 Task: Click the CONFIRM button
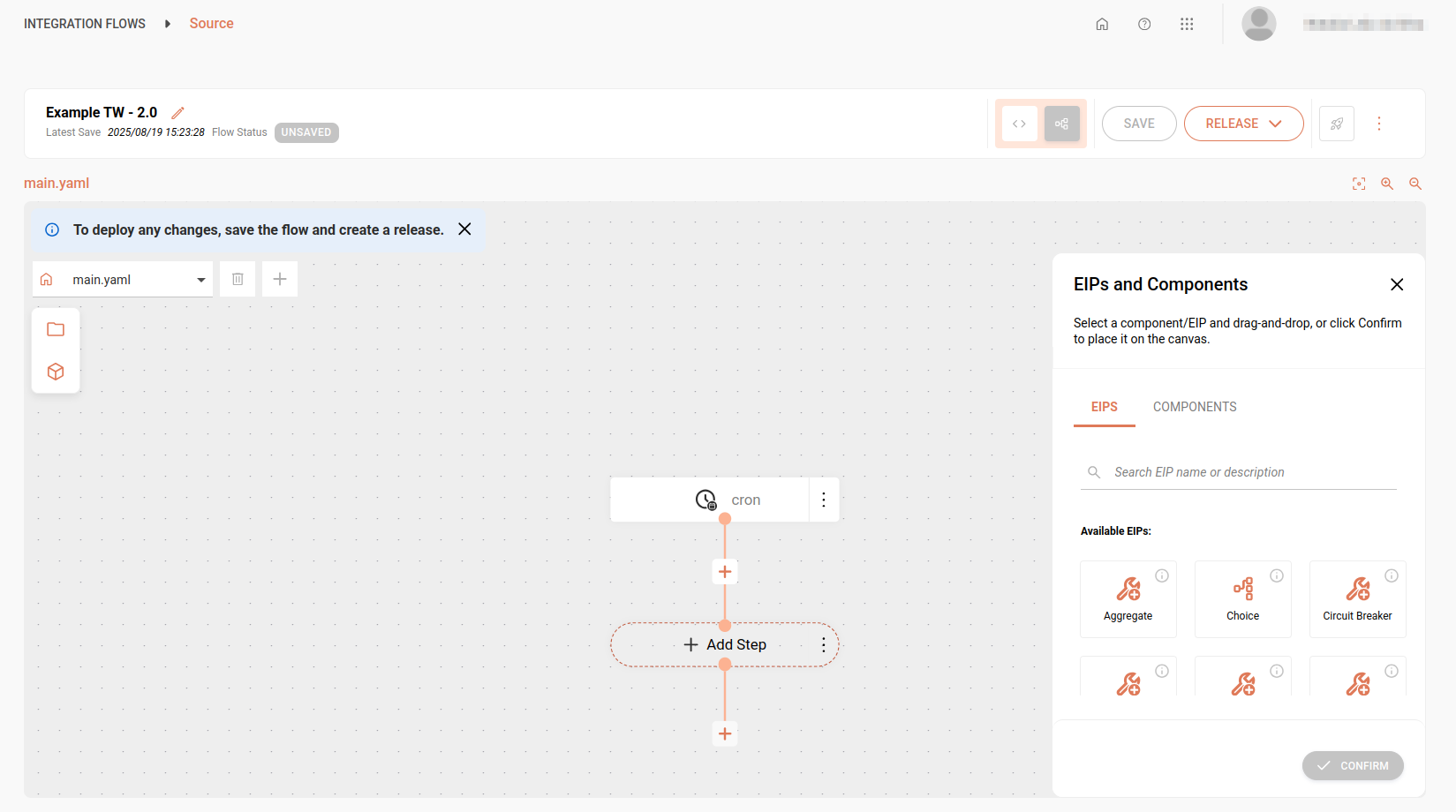[1353, 765]
